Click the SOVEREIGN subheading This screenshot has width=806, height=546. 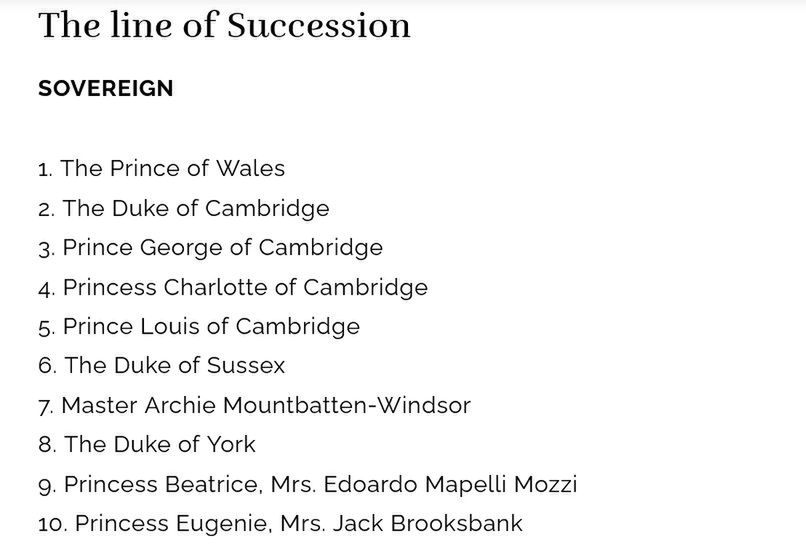point(105,88)
